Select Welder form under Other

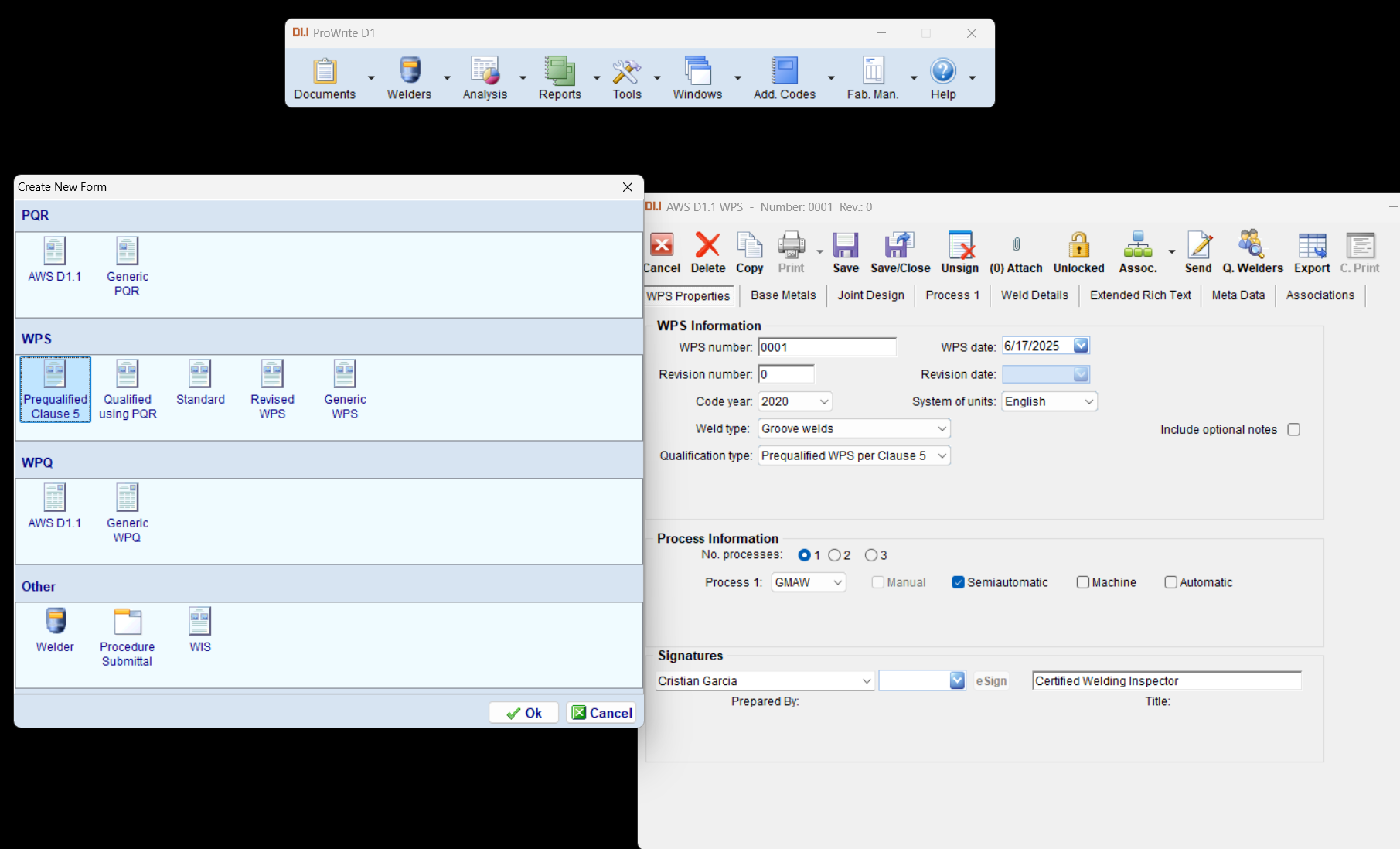coord(55,629)
